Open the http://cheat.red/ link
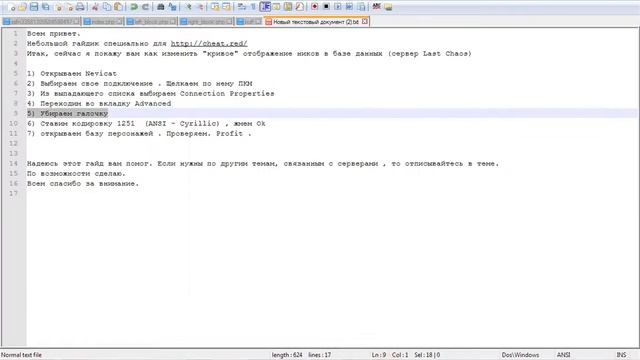This screenshot has width=640, height=360. tap(209, 43)
